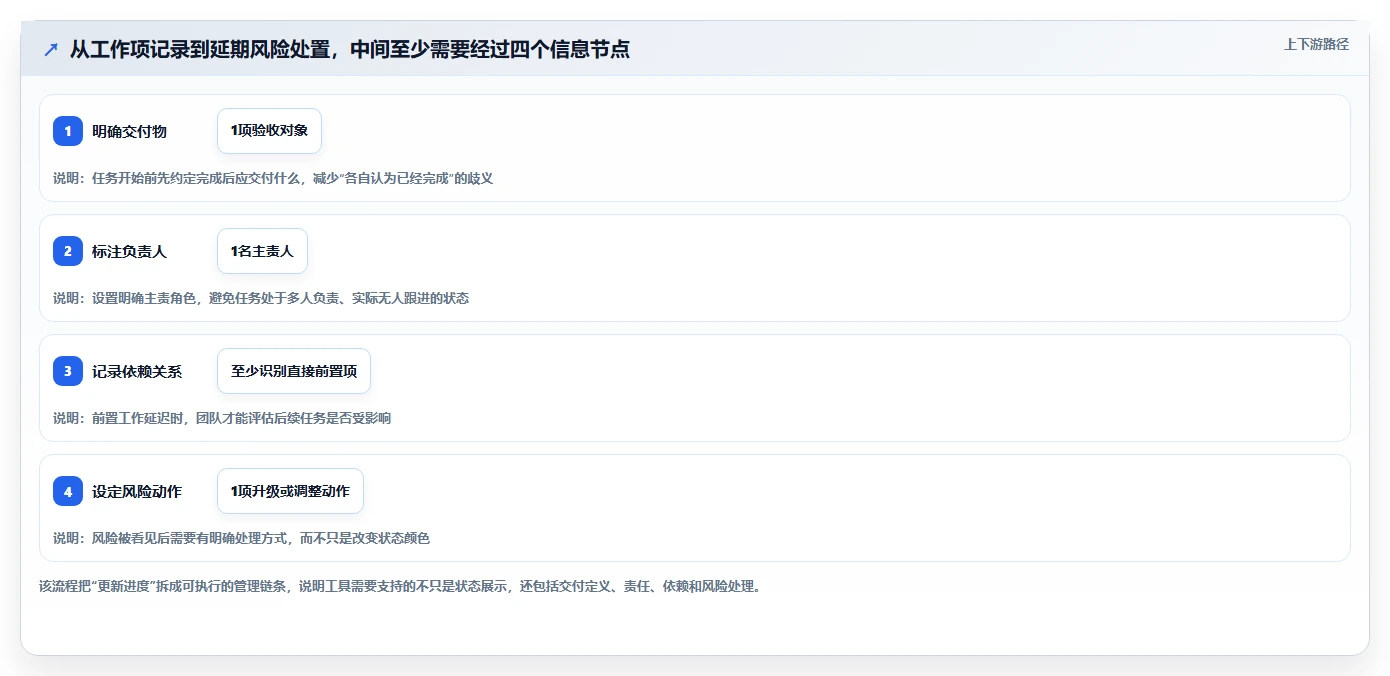Click the step 1 number badge
The width and height of the screenshot is (1390, 676).
68,131
